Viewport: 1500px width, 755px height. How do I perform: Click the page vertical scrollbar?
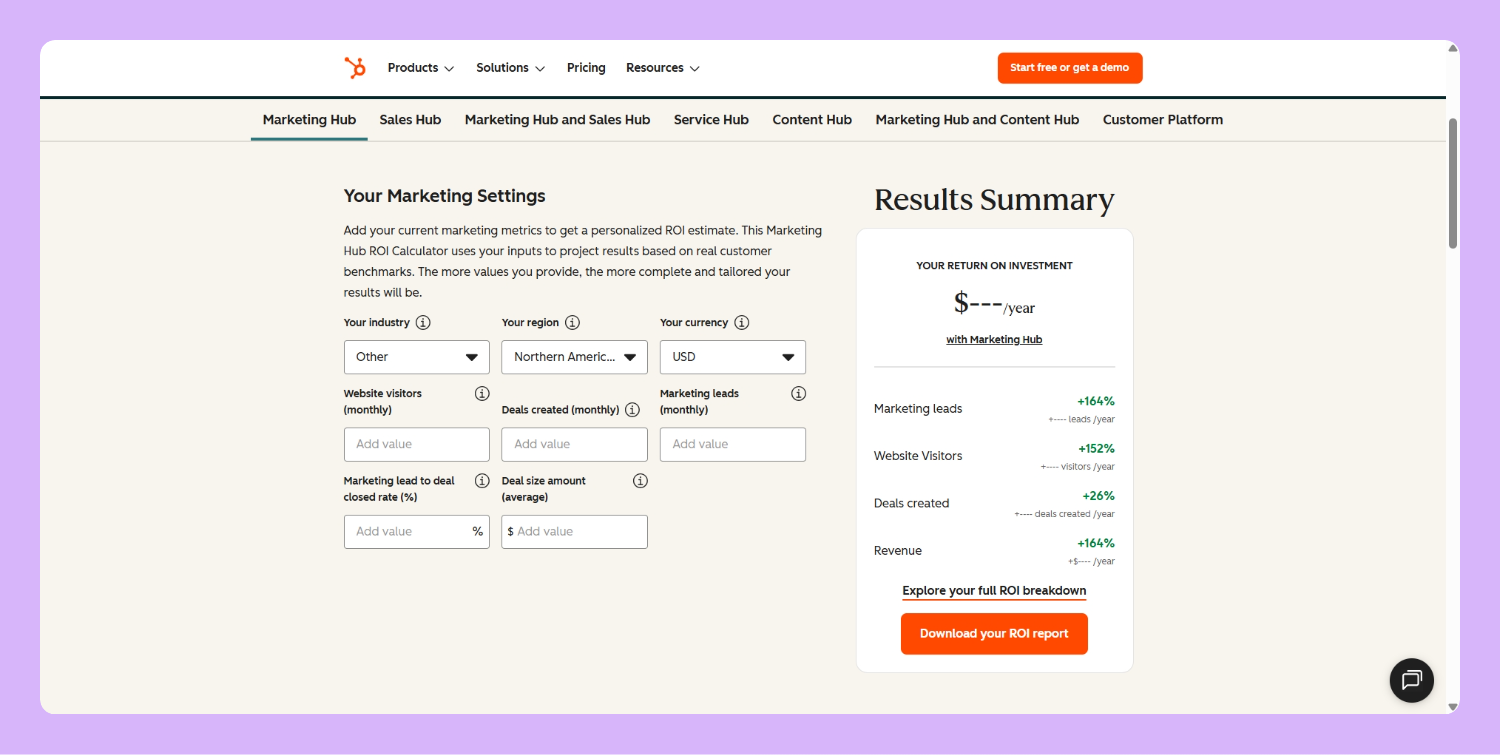[x=1453, y=185]
